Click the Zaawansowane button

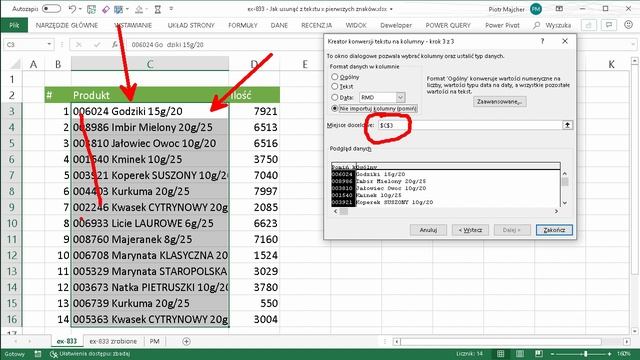pyautogui.click(x=500, y=102)
